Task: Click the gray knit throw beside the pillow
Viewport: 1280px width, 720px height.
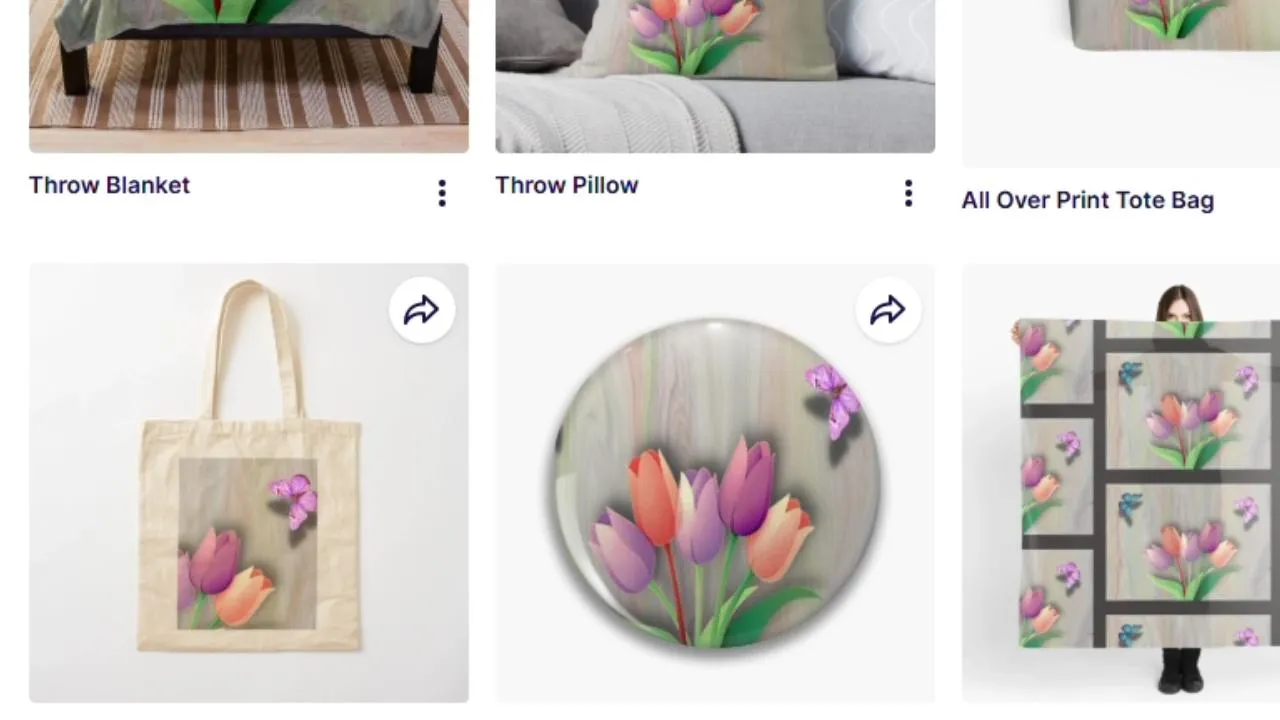Action: (617, 113)
